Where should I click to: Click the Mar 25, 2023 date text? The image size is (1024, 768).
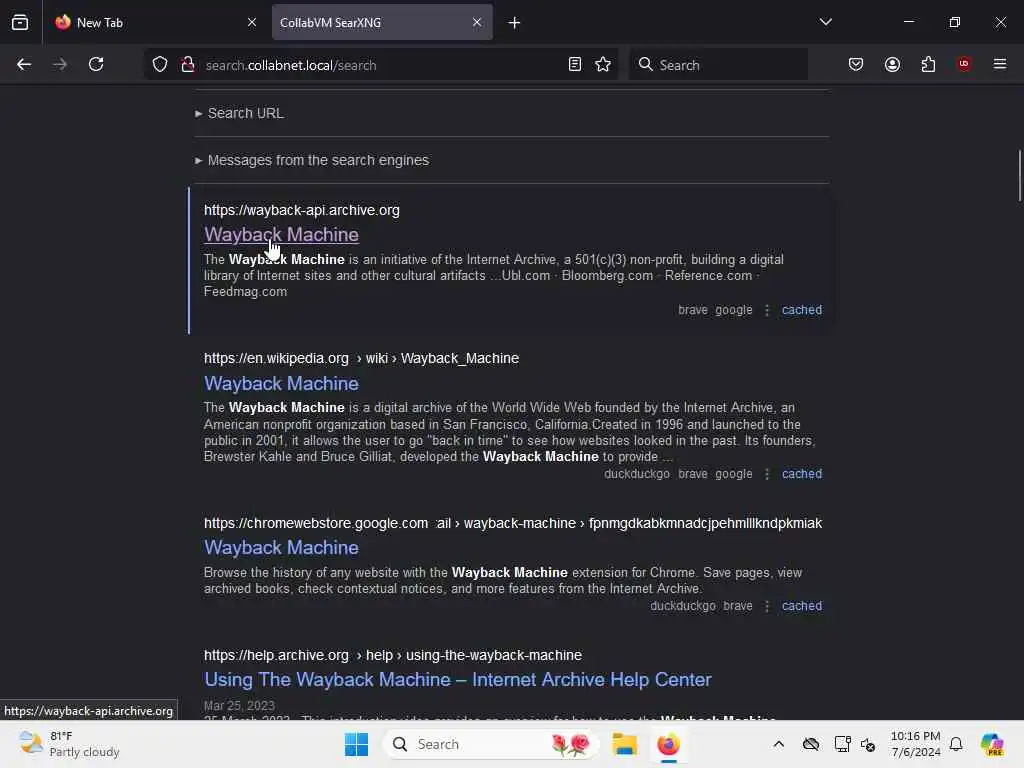point(239,705)
